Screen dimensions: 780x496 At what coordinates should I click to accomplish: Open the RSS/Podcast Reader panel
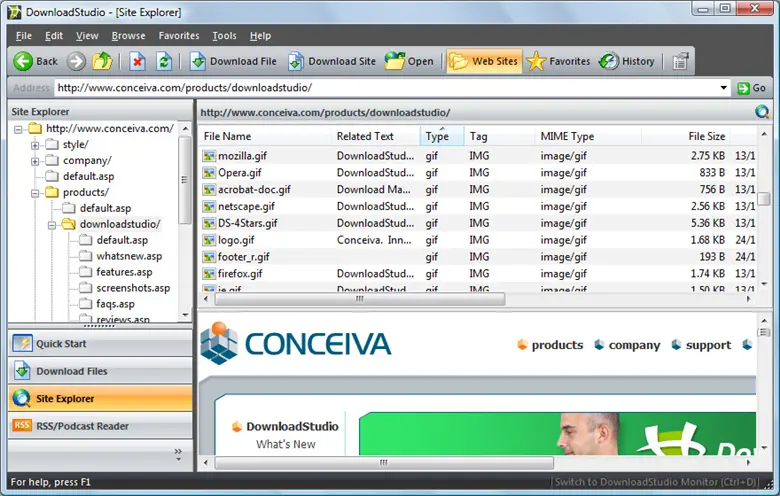100,426
